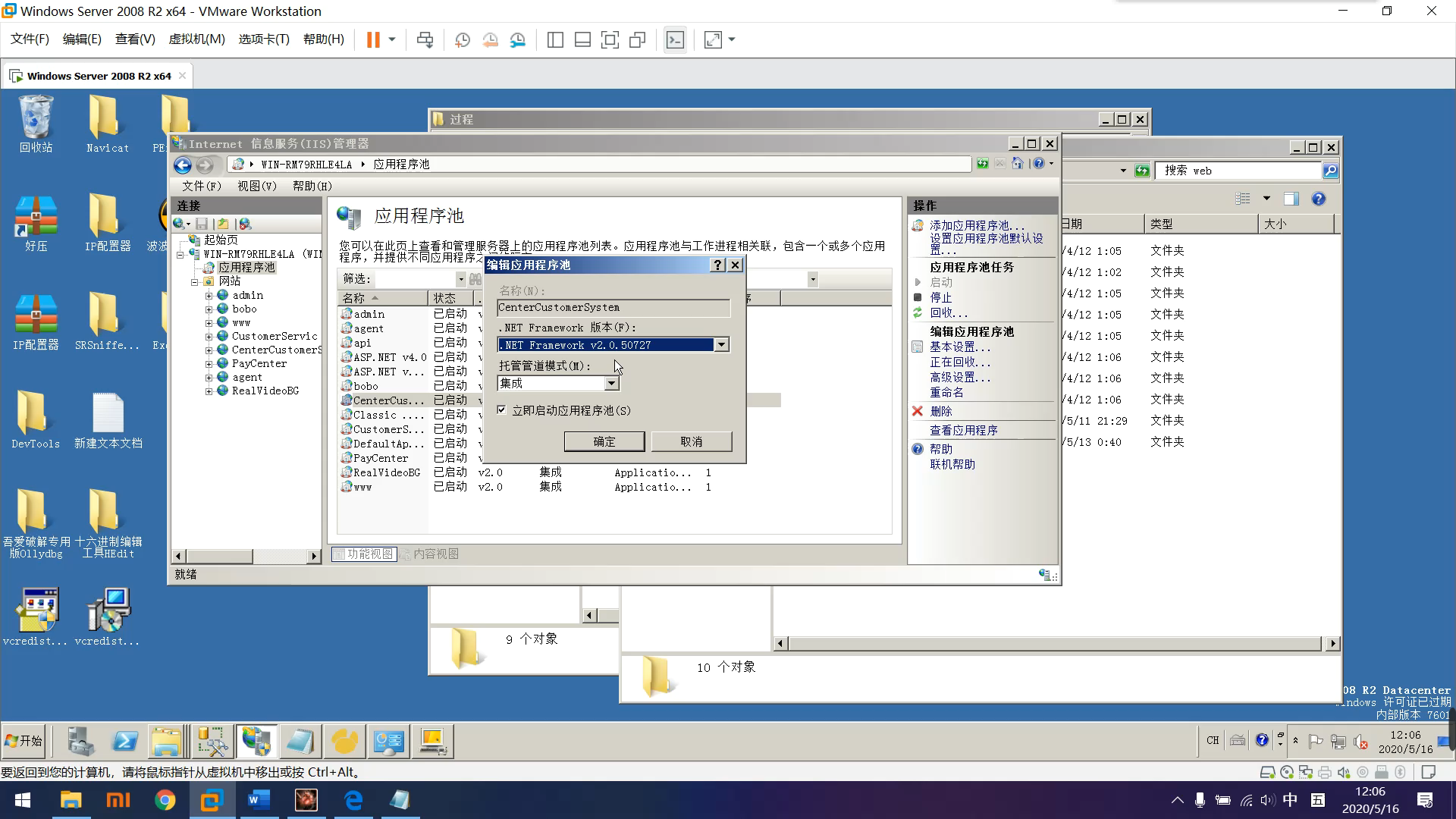Open IIS Manager icon in guest taskbar
The height and width of the screenshot is (819, 1456).
pyautogui.click(x=256, y=741)
